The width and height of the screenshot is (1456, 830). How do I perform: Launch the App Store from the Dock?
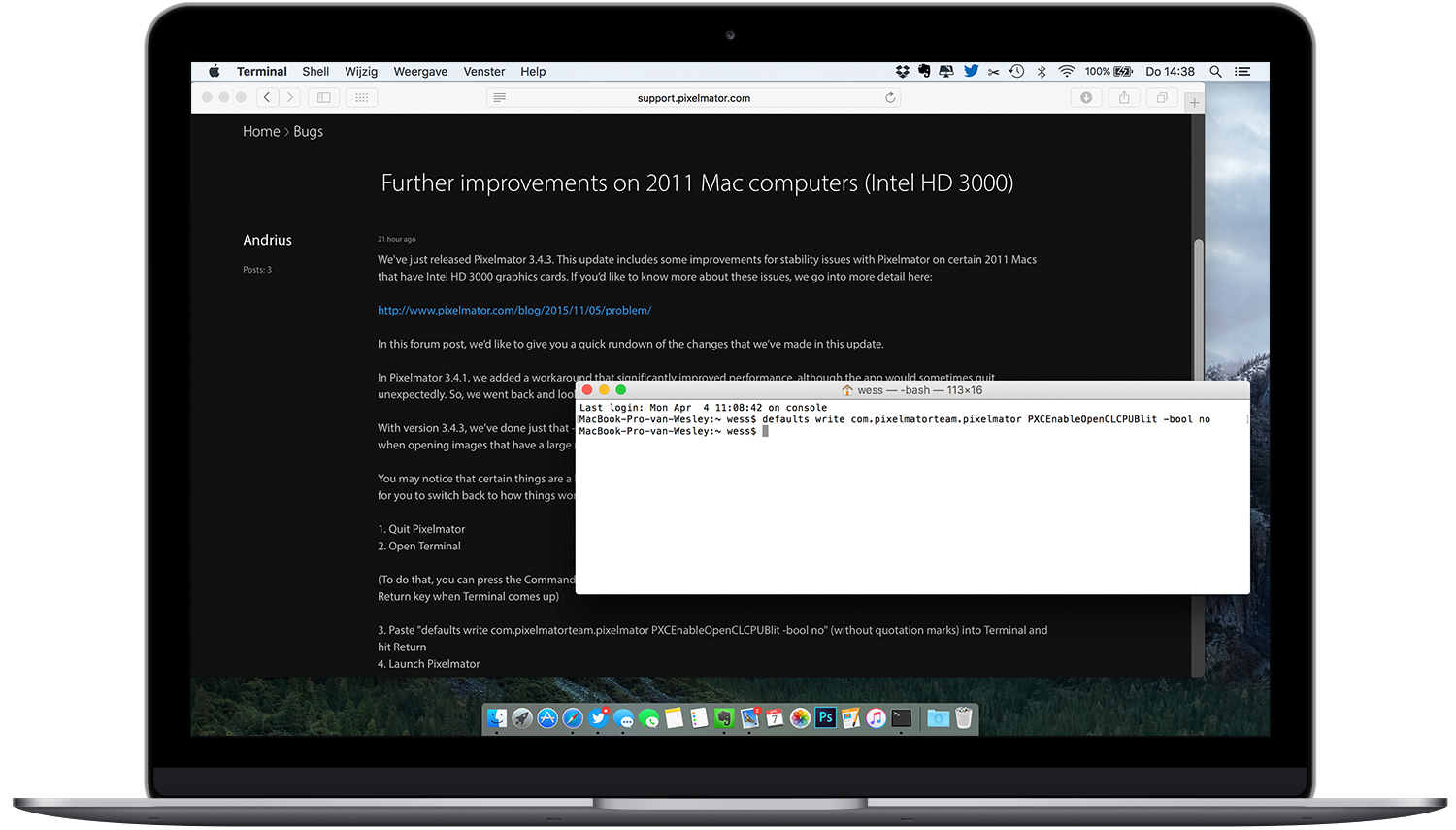tap(547, 718)
